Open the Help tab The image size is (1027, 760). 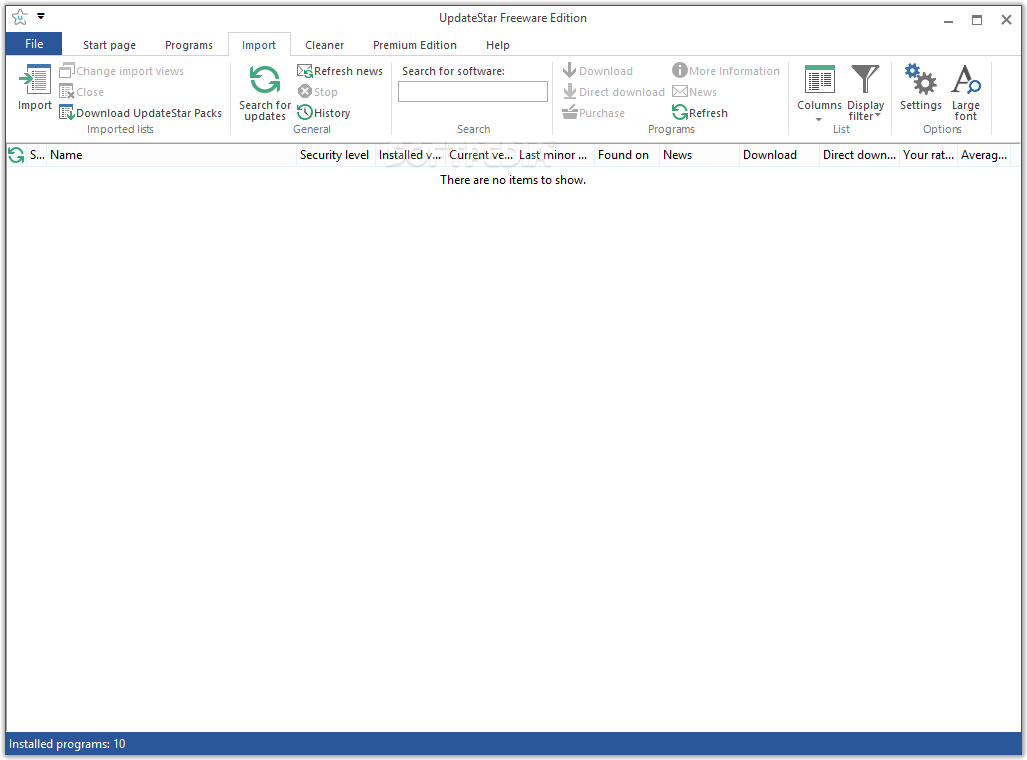[498, 45]
